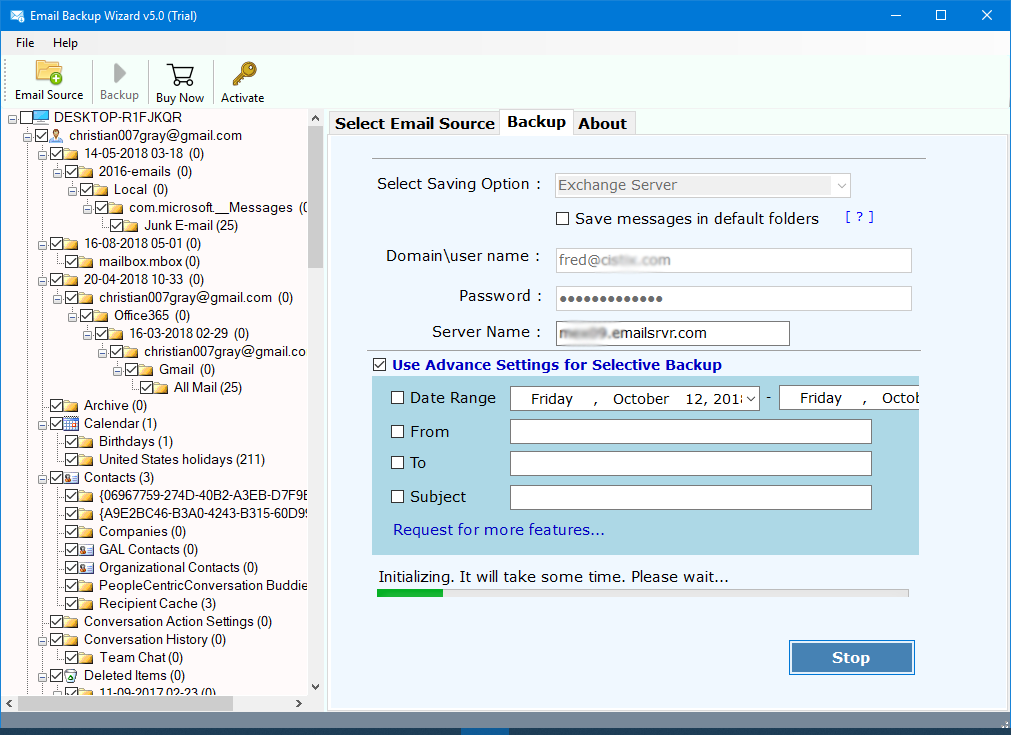Collapse the Calendar tree node
The image size is (1011, 735).
click(x=42, y=424)
